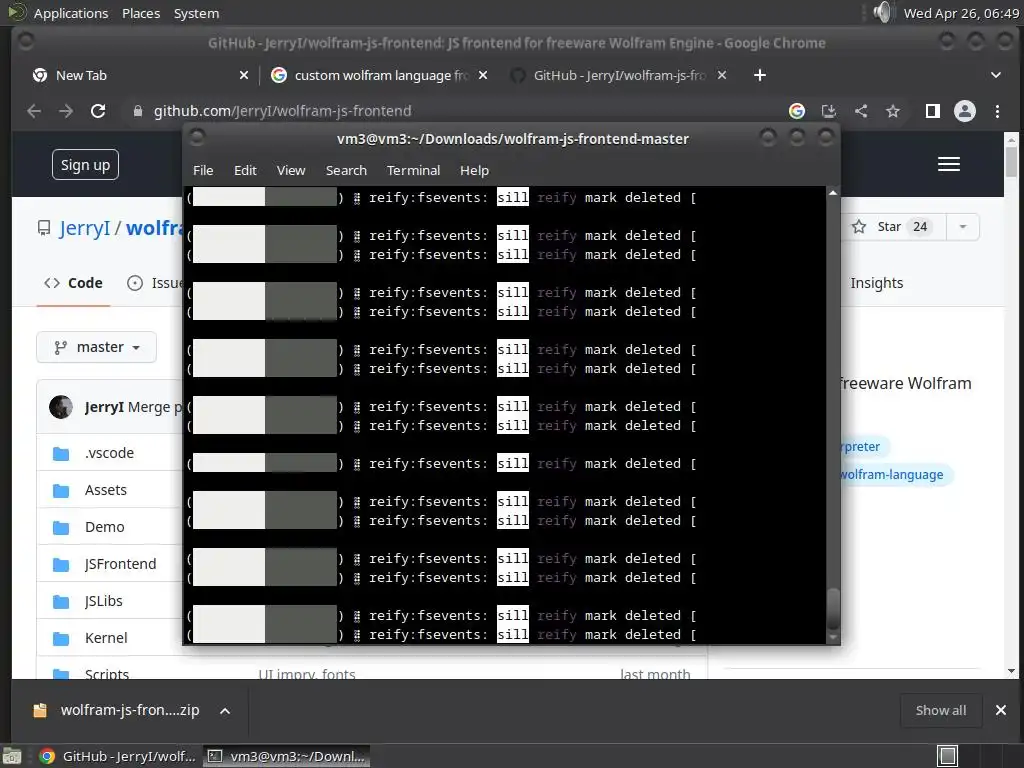Switch to vm3 terminal taskbar item
1024x768 pixels.
pyautogui.click(x=287, y=756)
